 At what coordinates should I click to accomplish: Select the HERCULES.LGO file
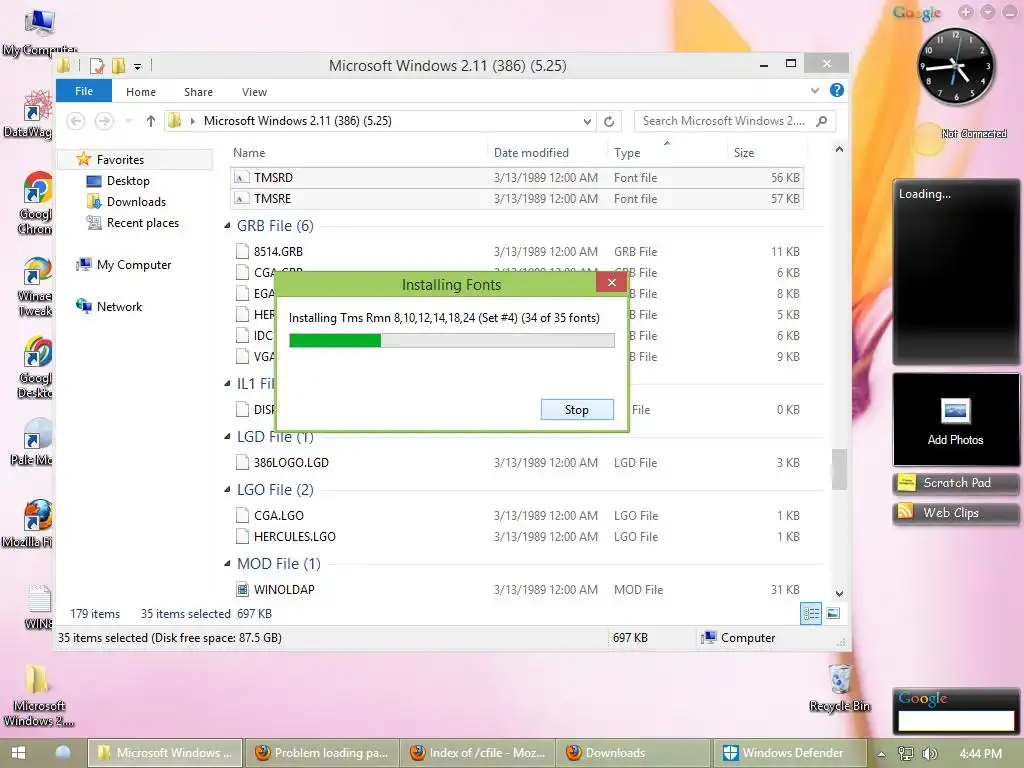[517, 536]
